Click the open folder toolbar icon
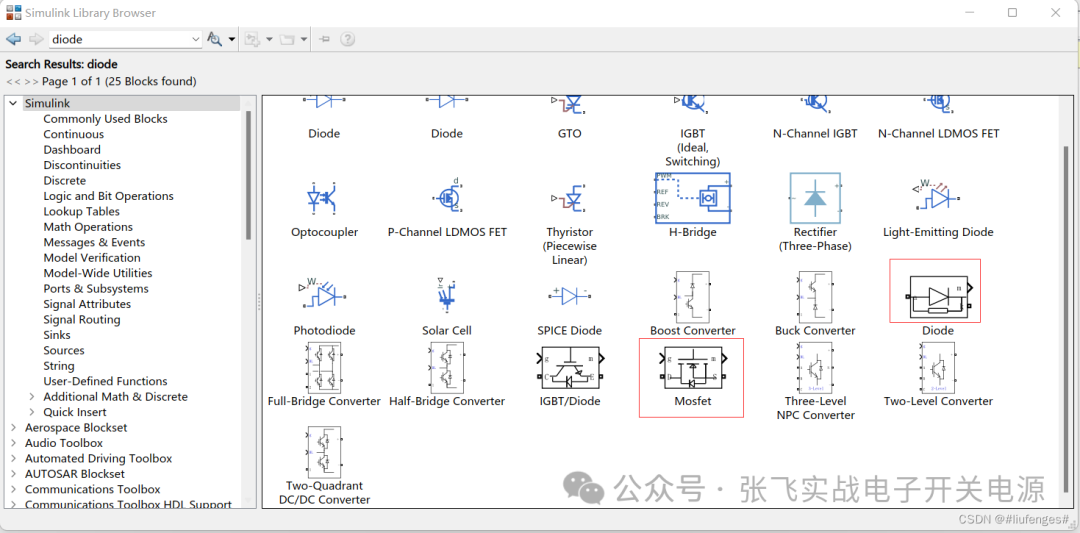This screenshot has height=533, width=1080. click(287, 39)
